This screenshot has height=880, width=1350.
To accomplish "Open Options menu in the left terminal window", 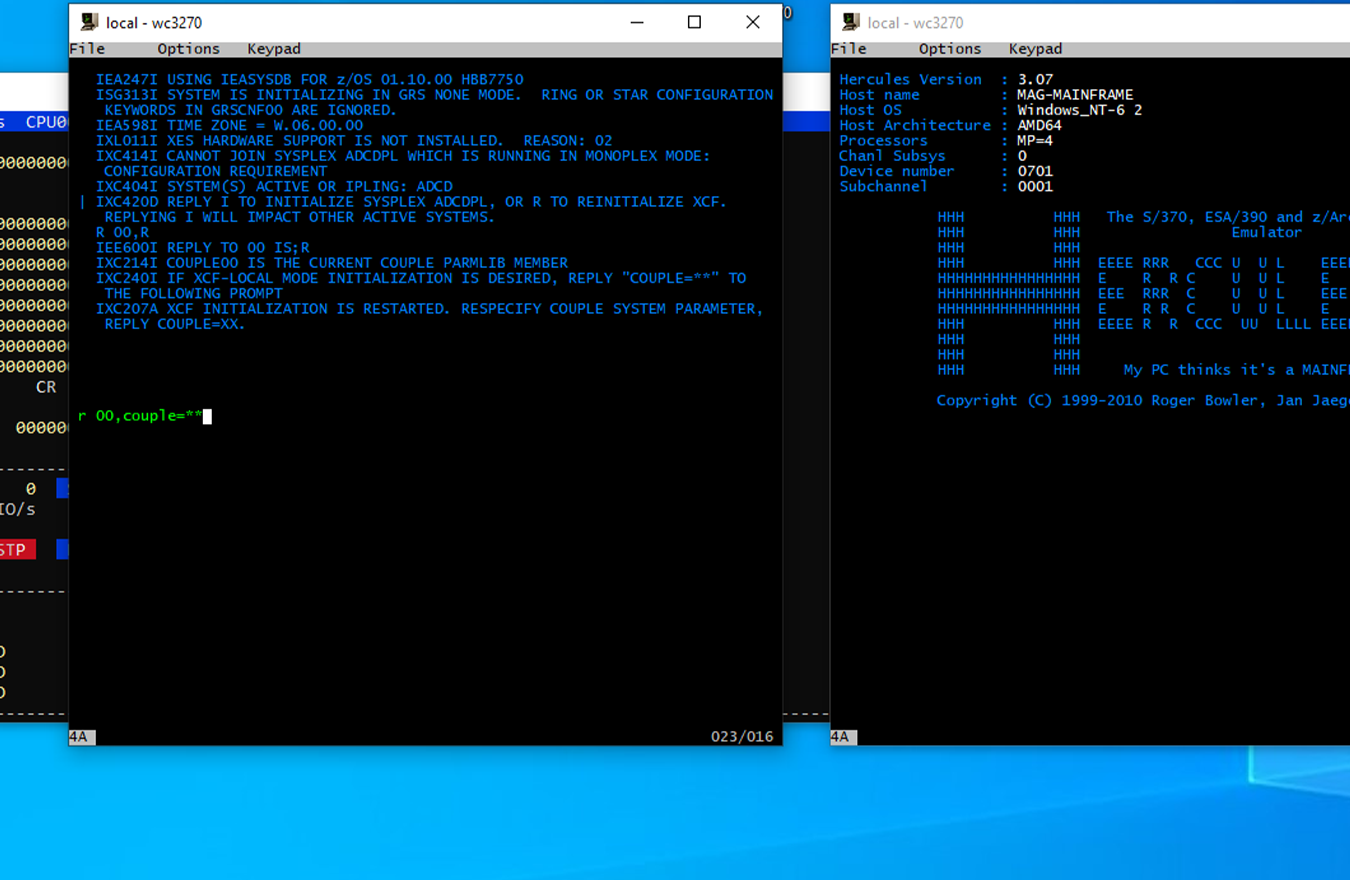I will click(x=188, y=49).
